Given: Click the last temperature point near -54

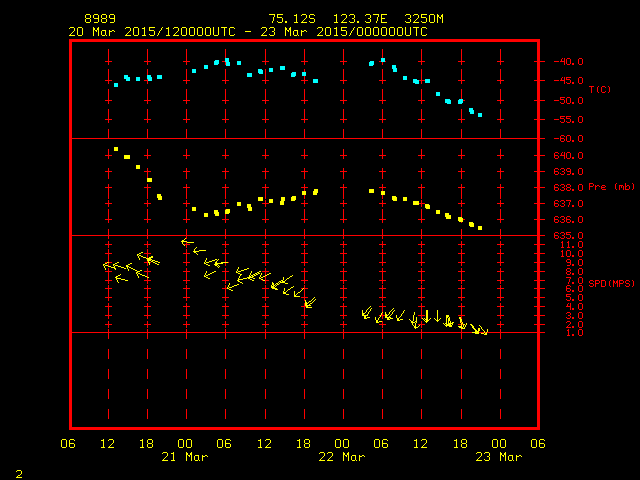Looking at the screenshot, I should [x=480, y=115].
